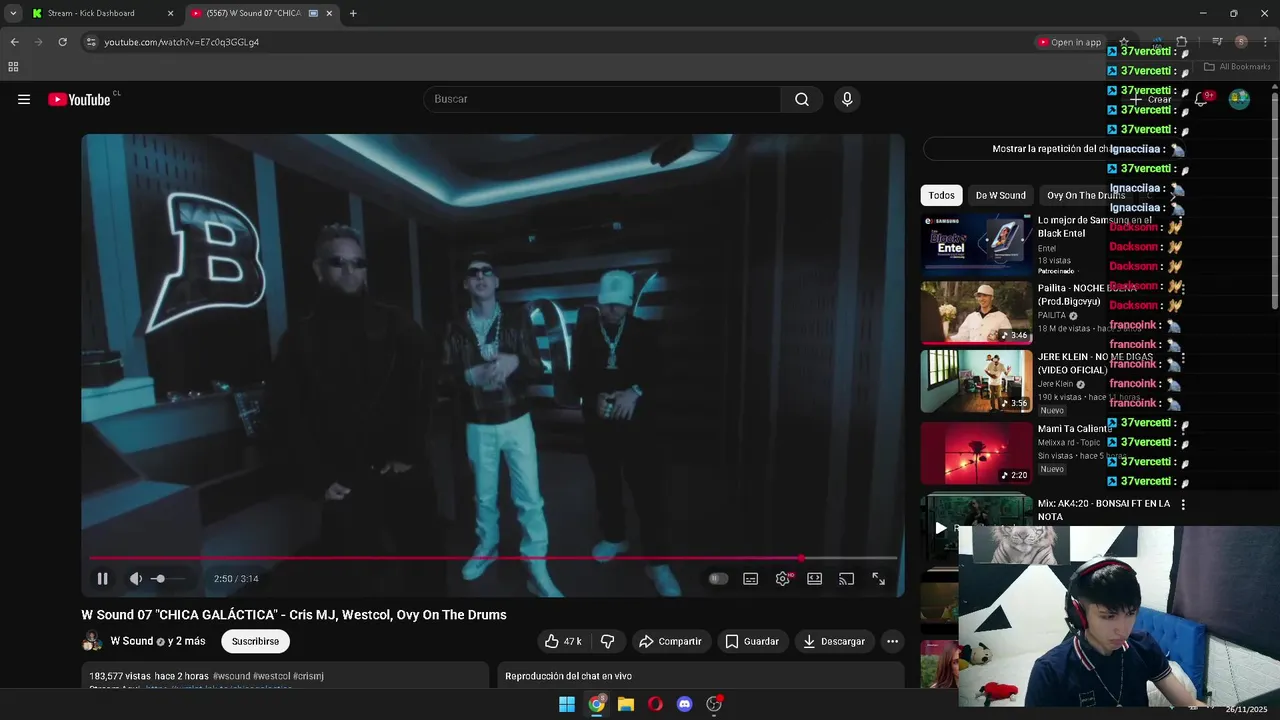Open File Explorer from taskbar
The height and width of the screenshot is (720, 1280).
(626, 704)
